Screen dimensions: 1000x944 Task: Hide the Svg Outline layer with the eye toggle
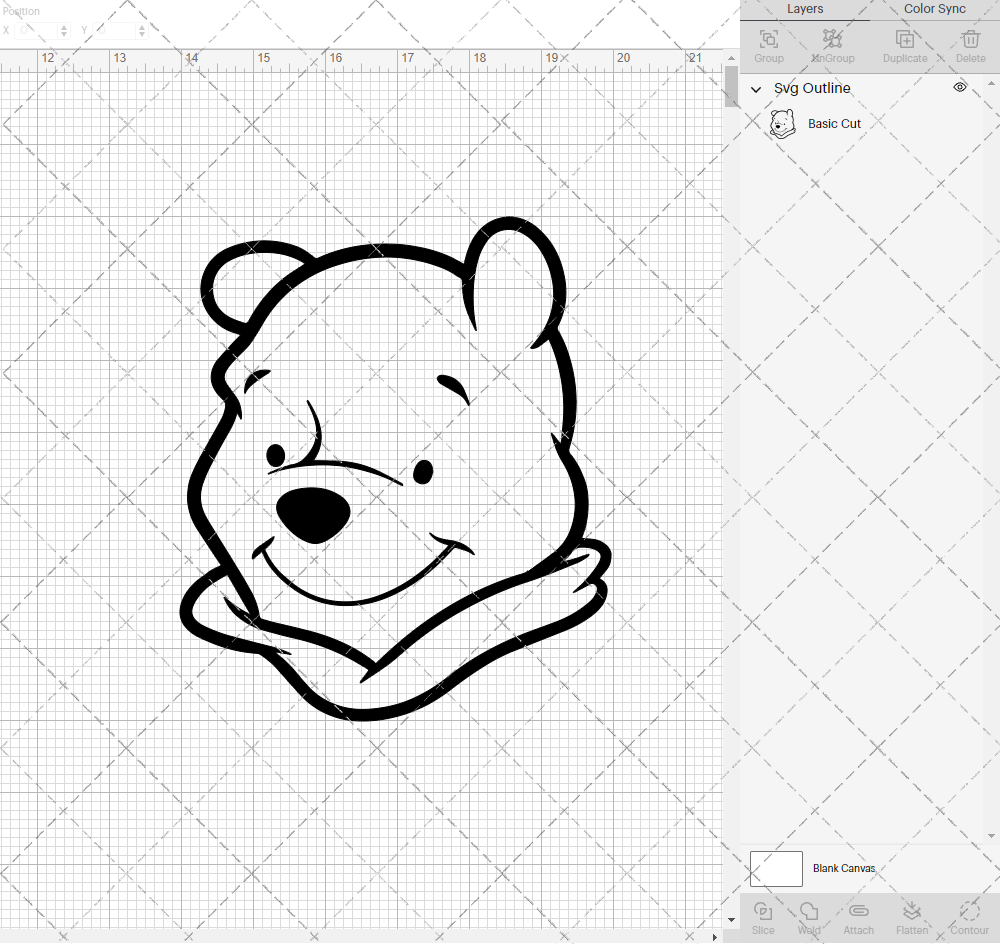960,88
